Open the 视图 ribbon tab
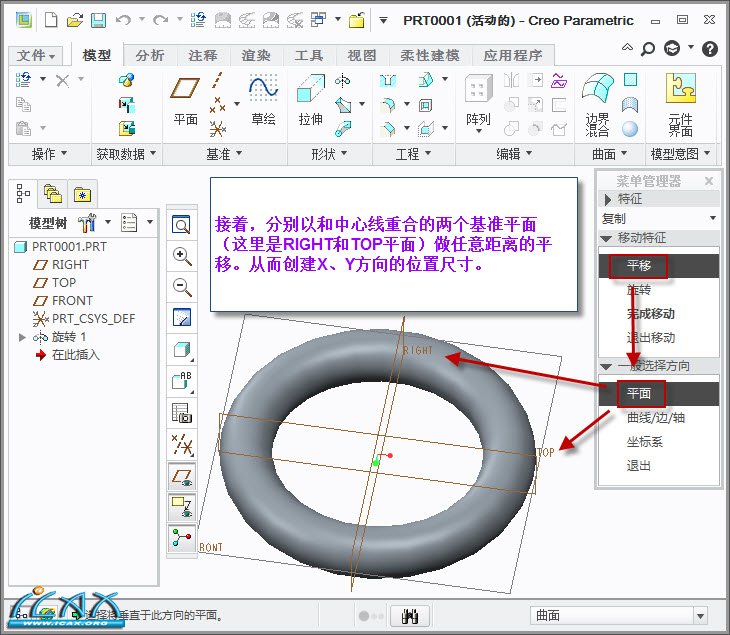This screenshot has height=635, width=730. tap(362, 56)
